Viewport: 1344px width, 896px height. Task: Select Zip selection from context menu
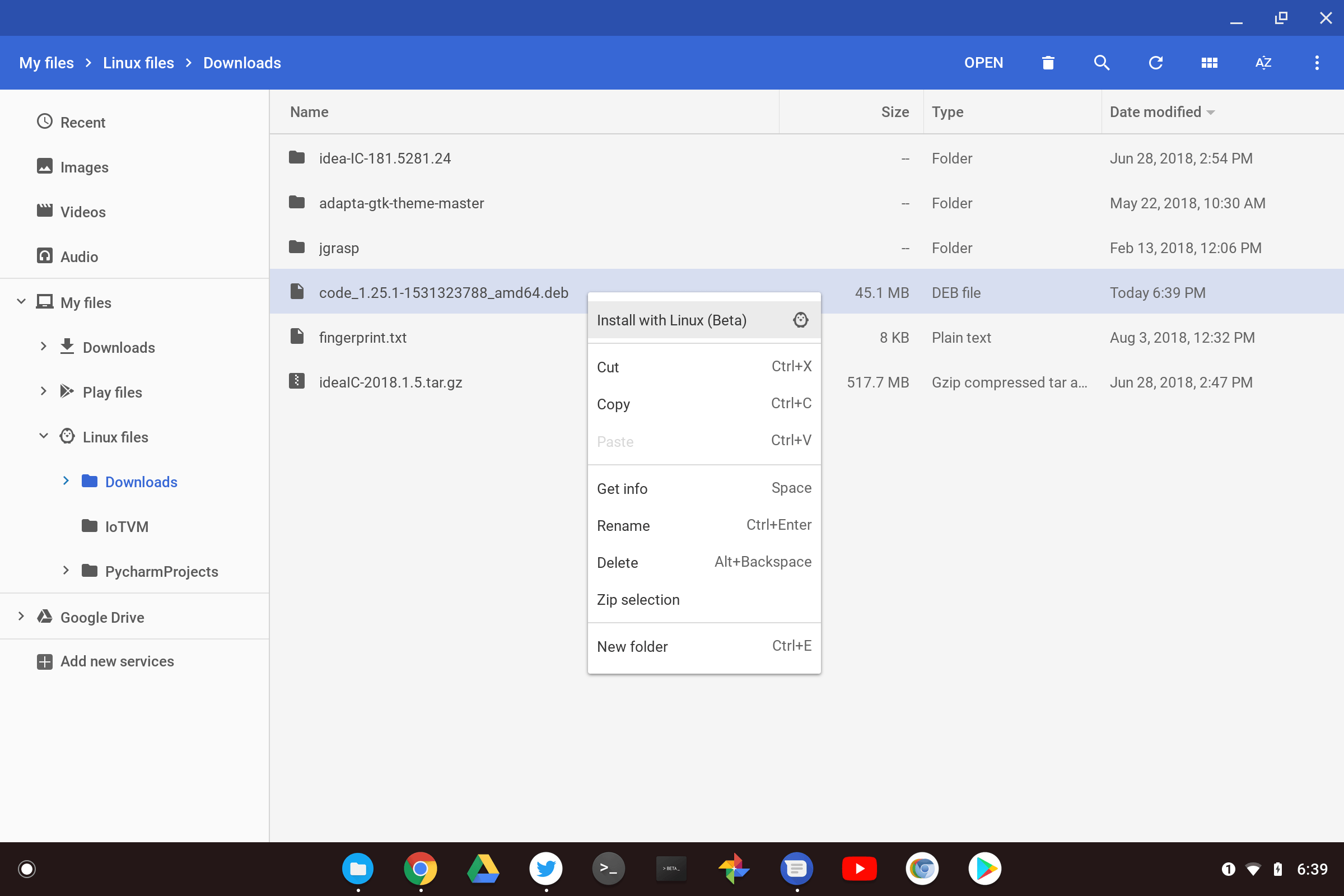[x=638, y=599]
